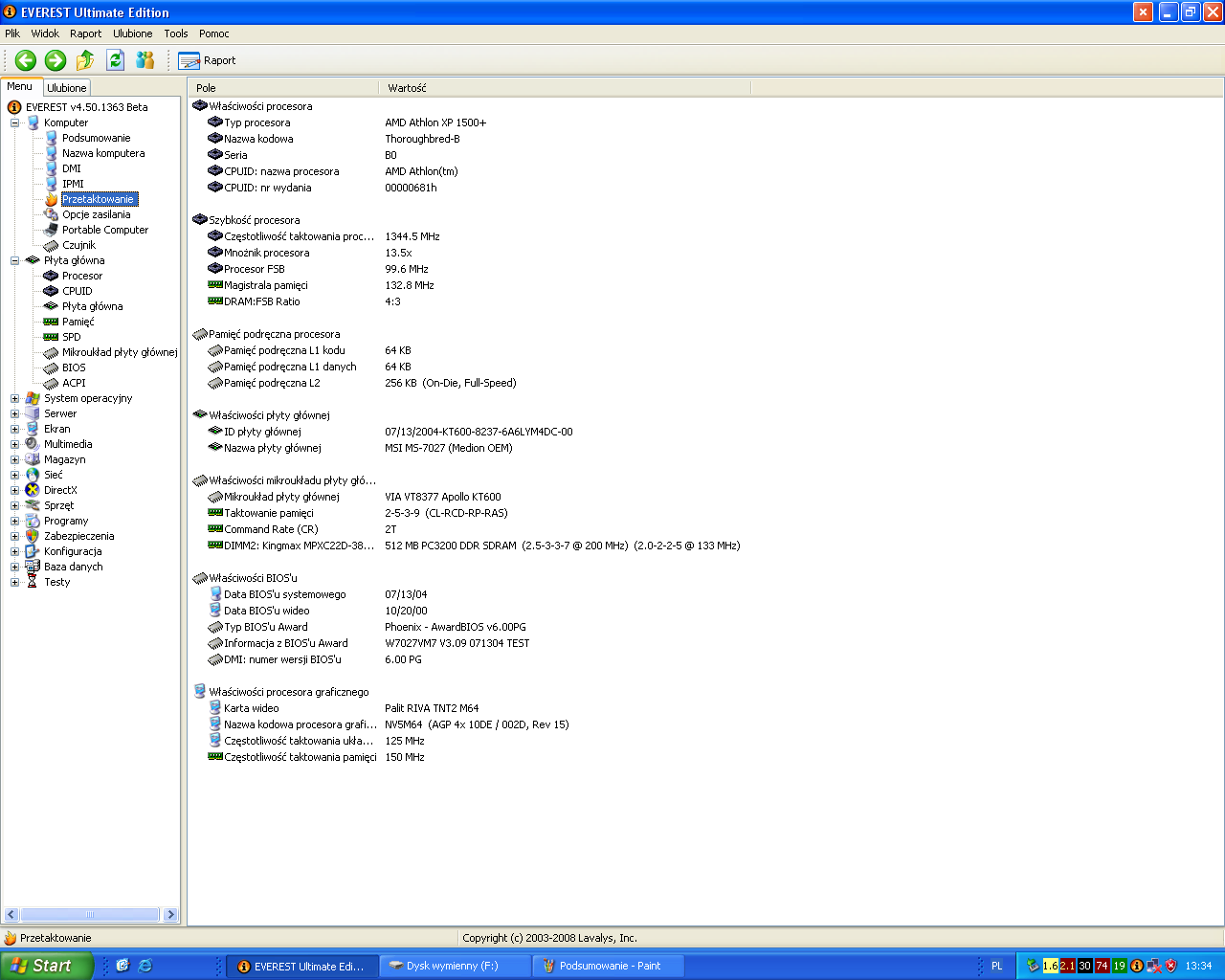Screen dimensions: 1225x980
Task: Select the Podsumowanie tree icon
Action: [x=52, y=138]
